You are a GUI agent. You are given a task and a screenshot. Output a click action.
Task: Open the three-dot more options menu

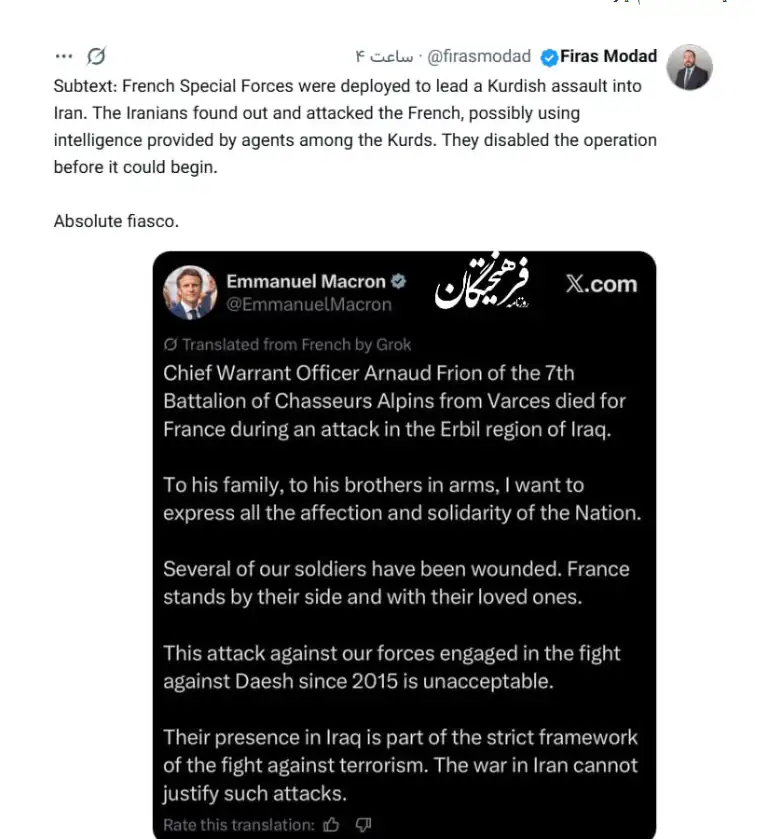tap(64, 56)
